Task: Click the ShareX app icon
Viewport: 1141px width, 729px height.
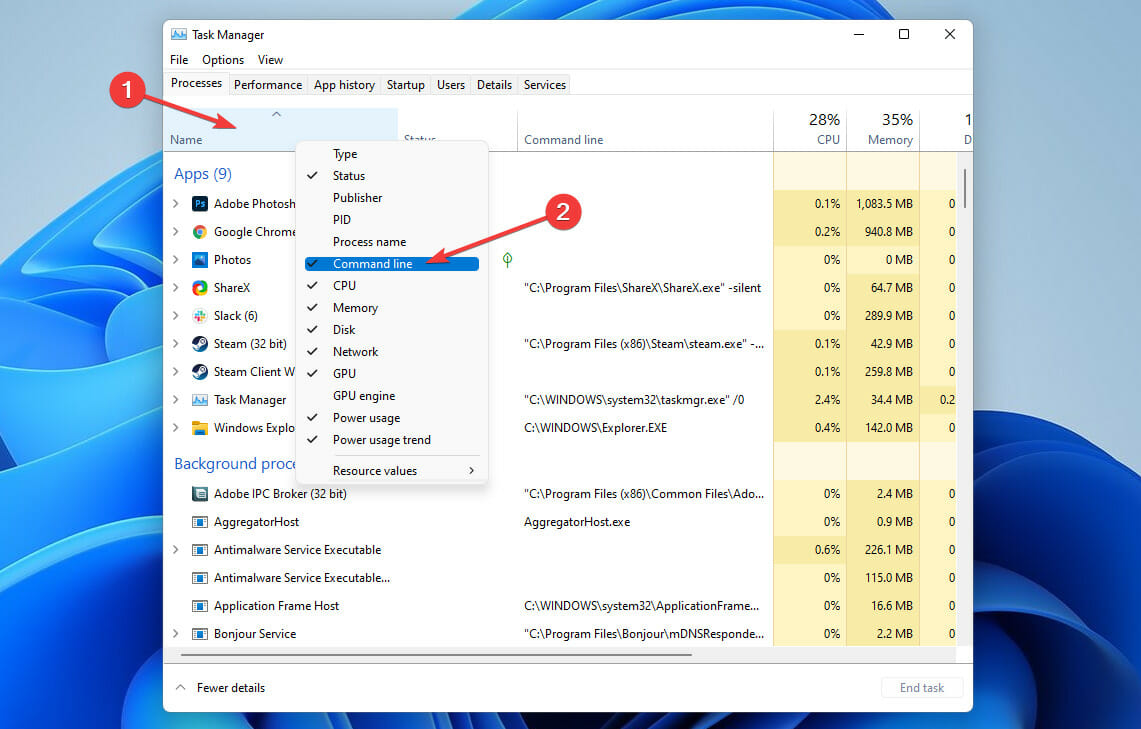Action: 199,288
